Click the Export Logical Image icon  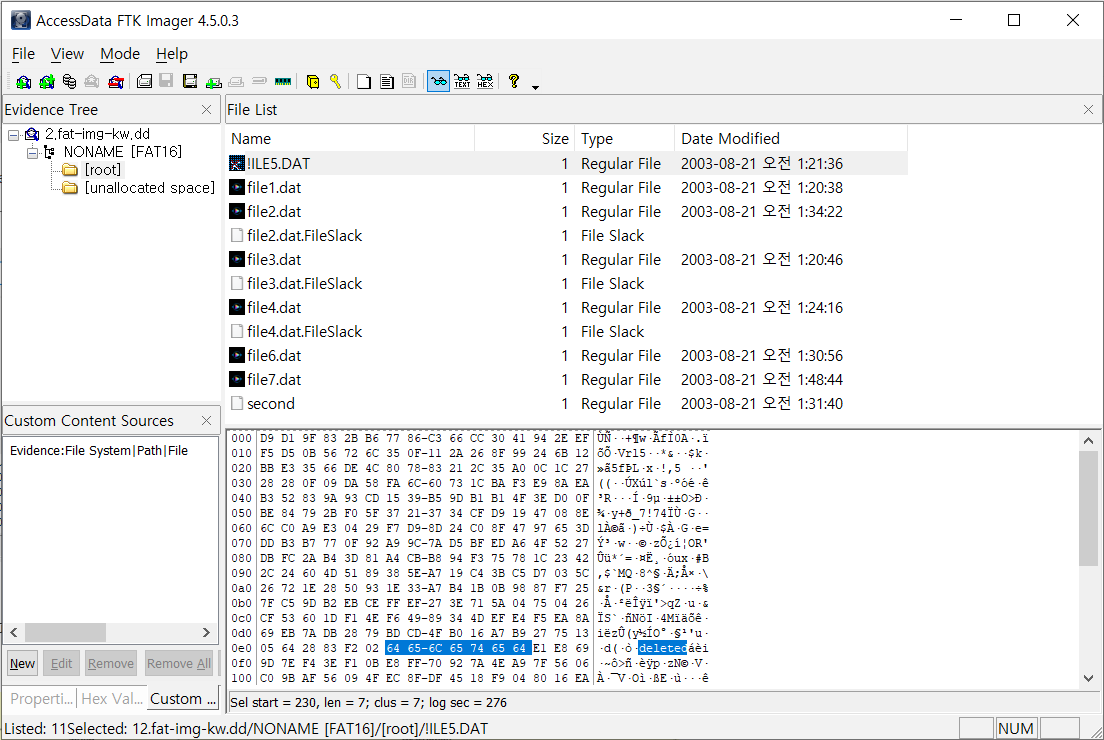189,82
